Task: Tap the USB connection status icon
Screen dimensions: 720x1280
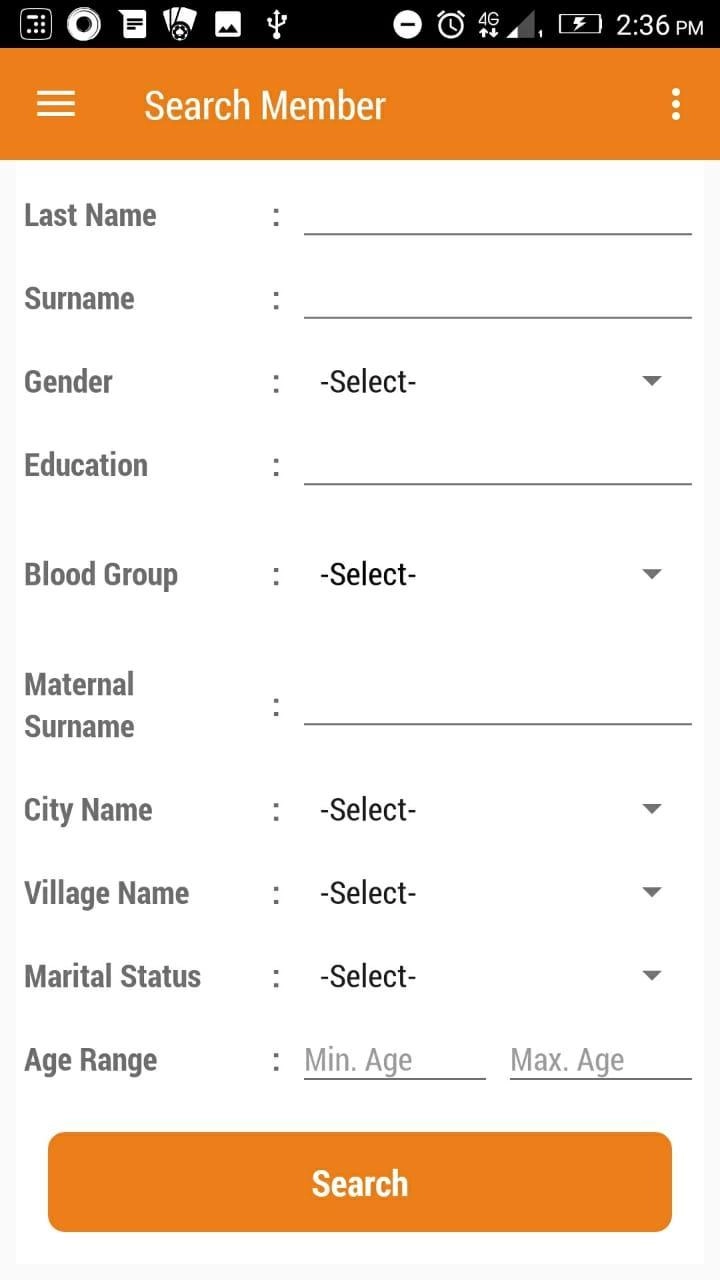Action: tap(277, 24)
